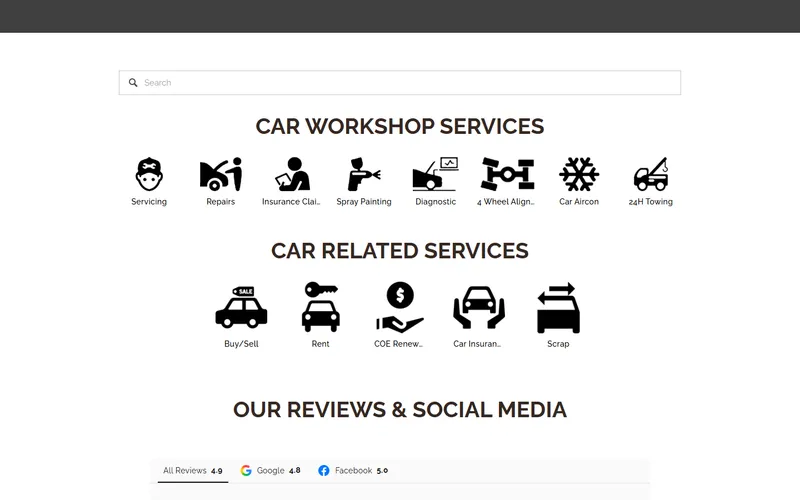Screen dimensions: 800x500
Task: Switch to the Facebook 5.0 reviews tab
Action: 353,471
